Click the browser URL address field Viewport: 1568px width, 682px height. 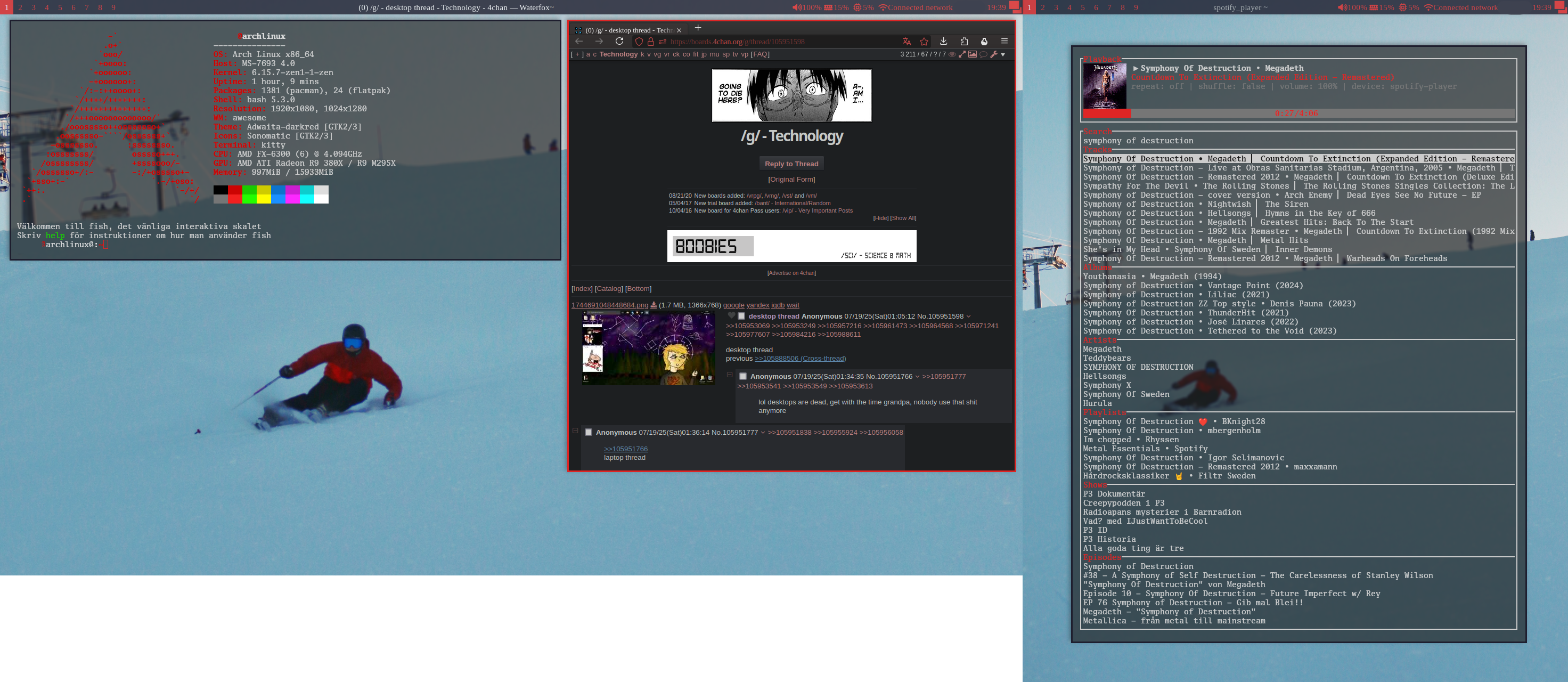pyautogui.click(x=781, y=42)
